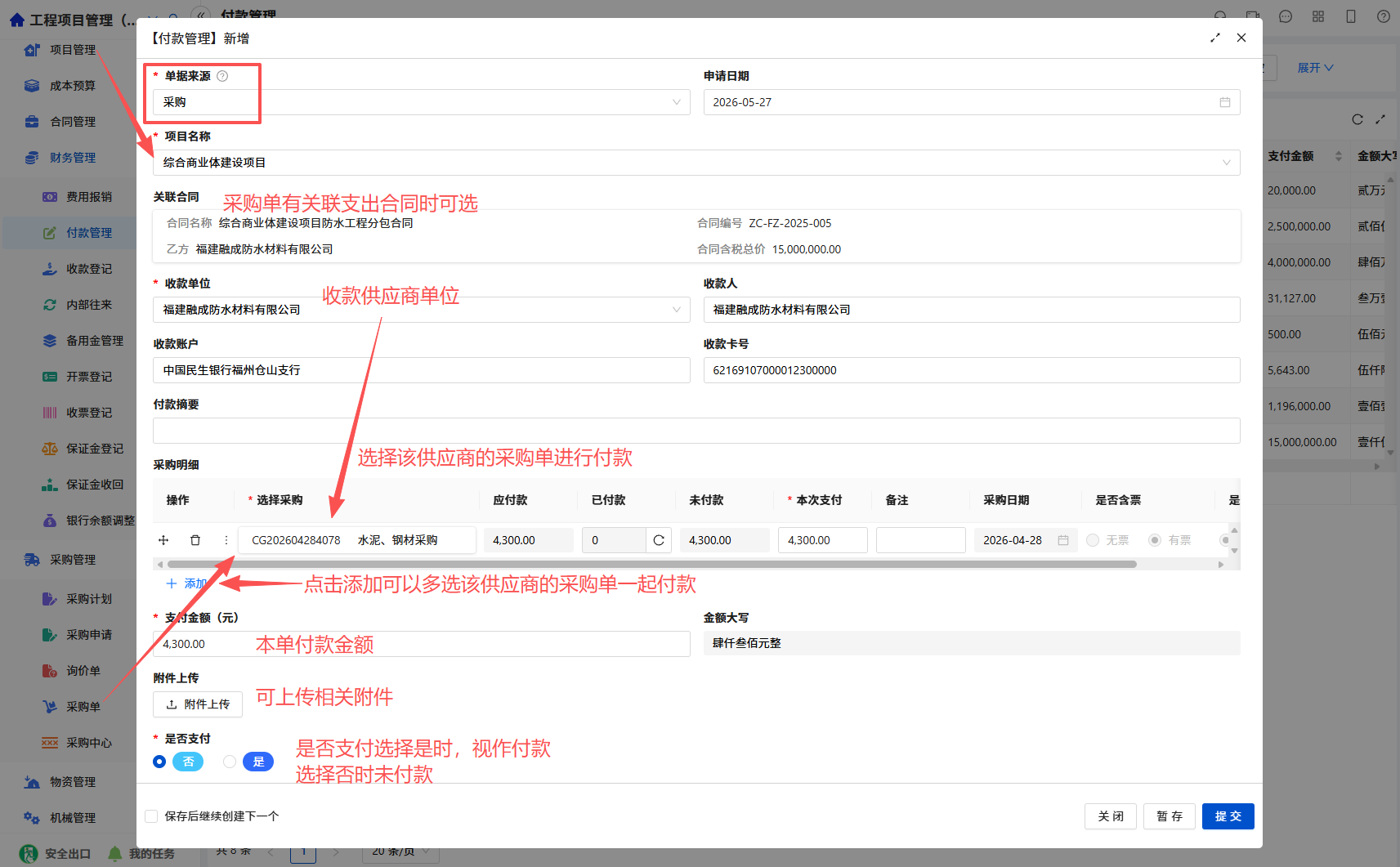
Task: Click the 付款摘要 input field
Action: [696, 431]
